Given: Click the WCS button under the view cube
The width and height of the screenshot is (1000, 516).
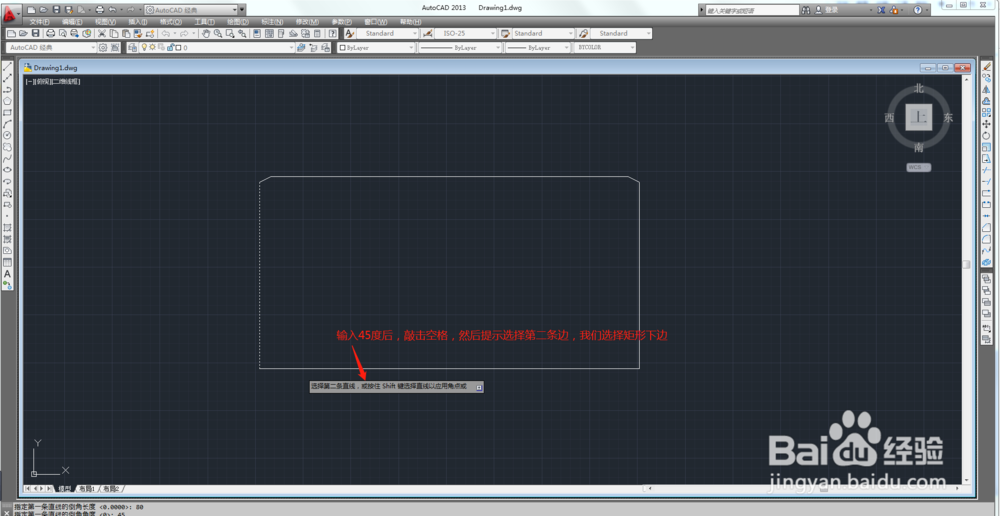Looking at the screenshot, I should click(918, 167).
